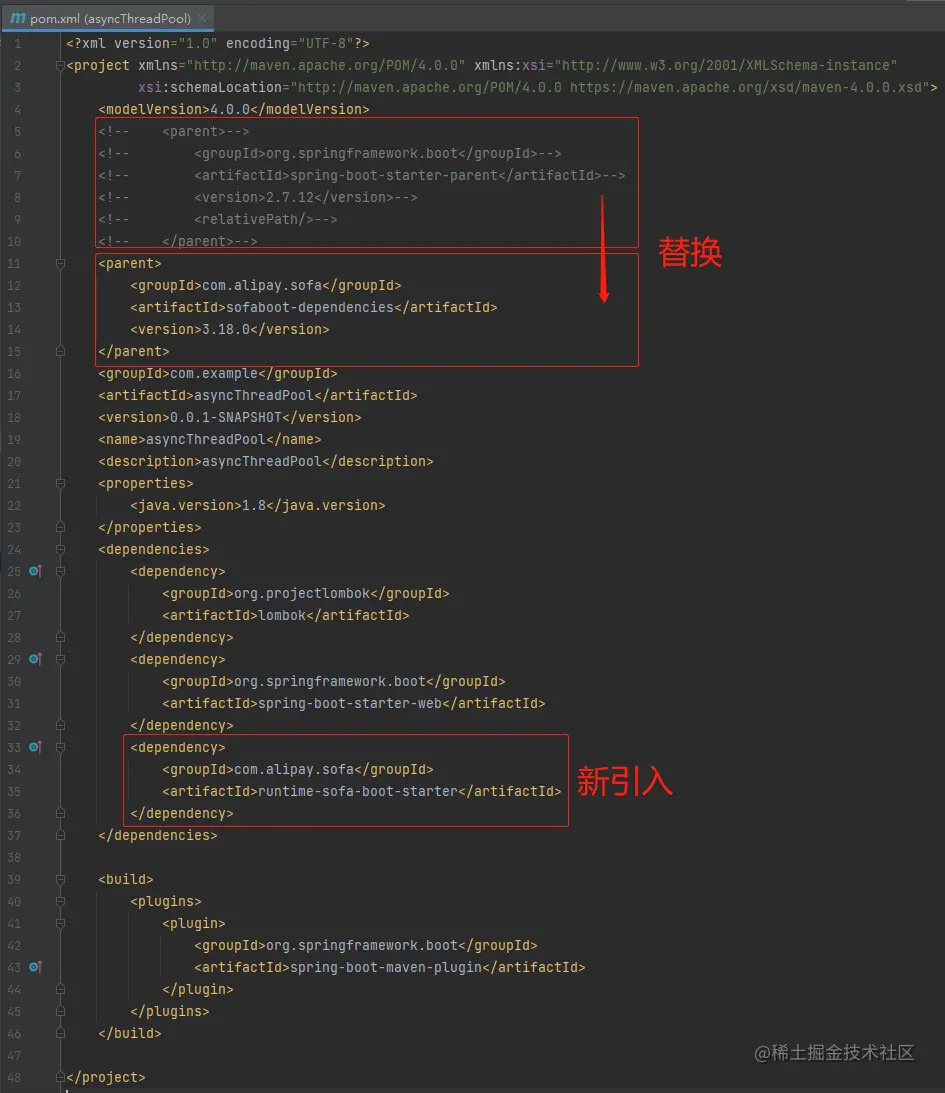Screen dimensions: 945x1093
Task: Click groupId 'com.alipay.sofa' in parent block
Action: click(x=262, y=285)
